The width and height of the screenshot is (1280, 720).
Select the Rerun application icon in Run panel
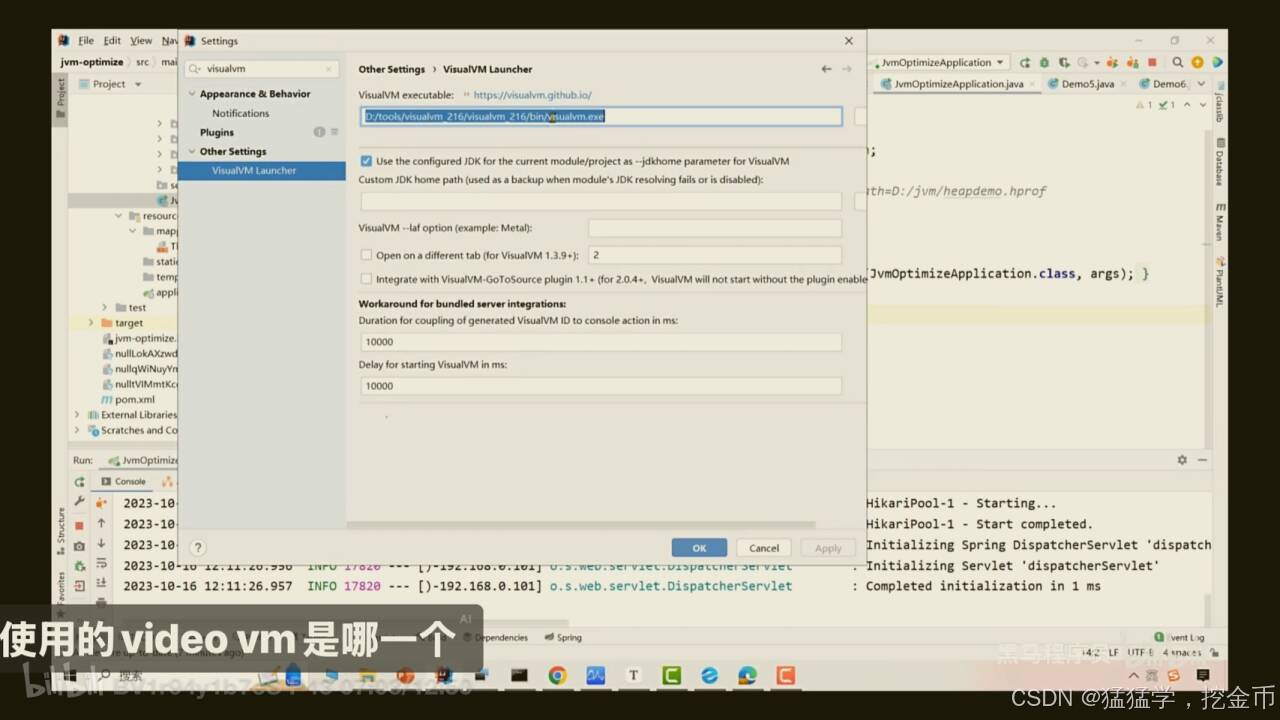tap(80, 481)
